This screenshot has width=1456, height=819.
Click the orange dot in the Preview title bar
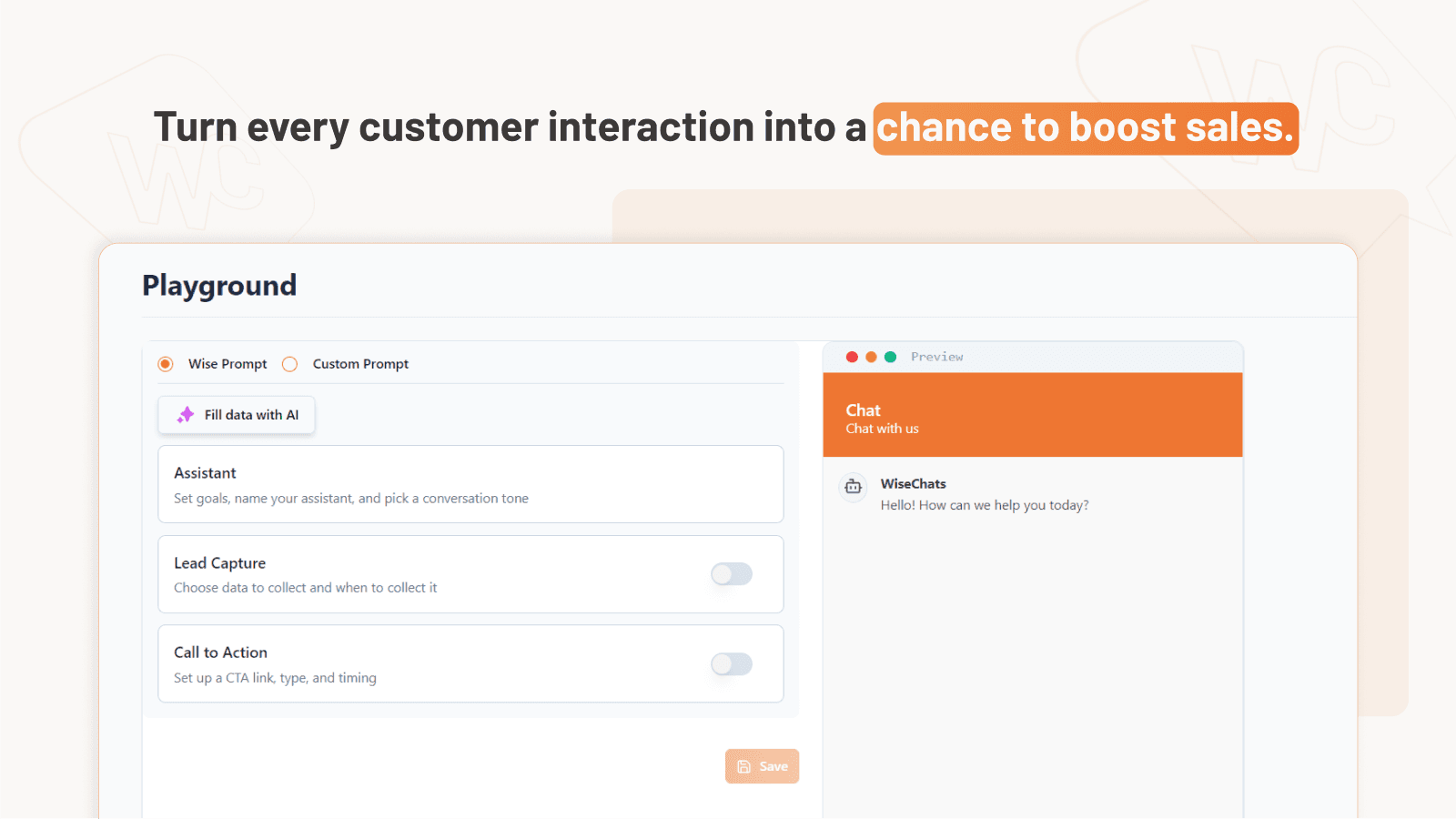[871, 357]
